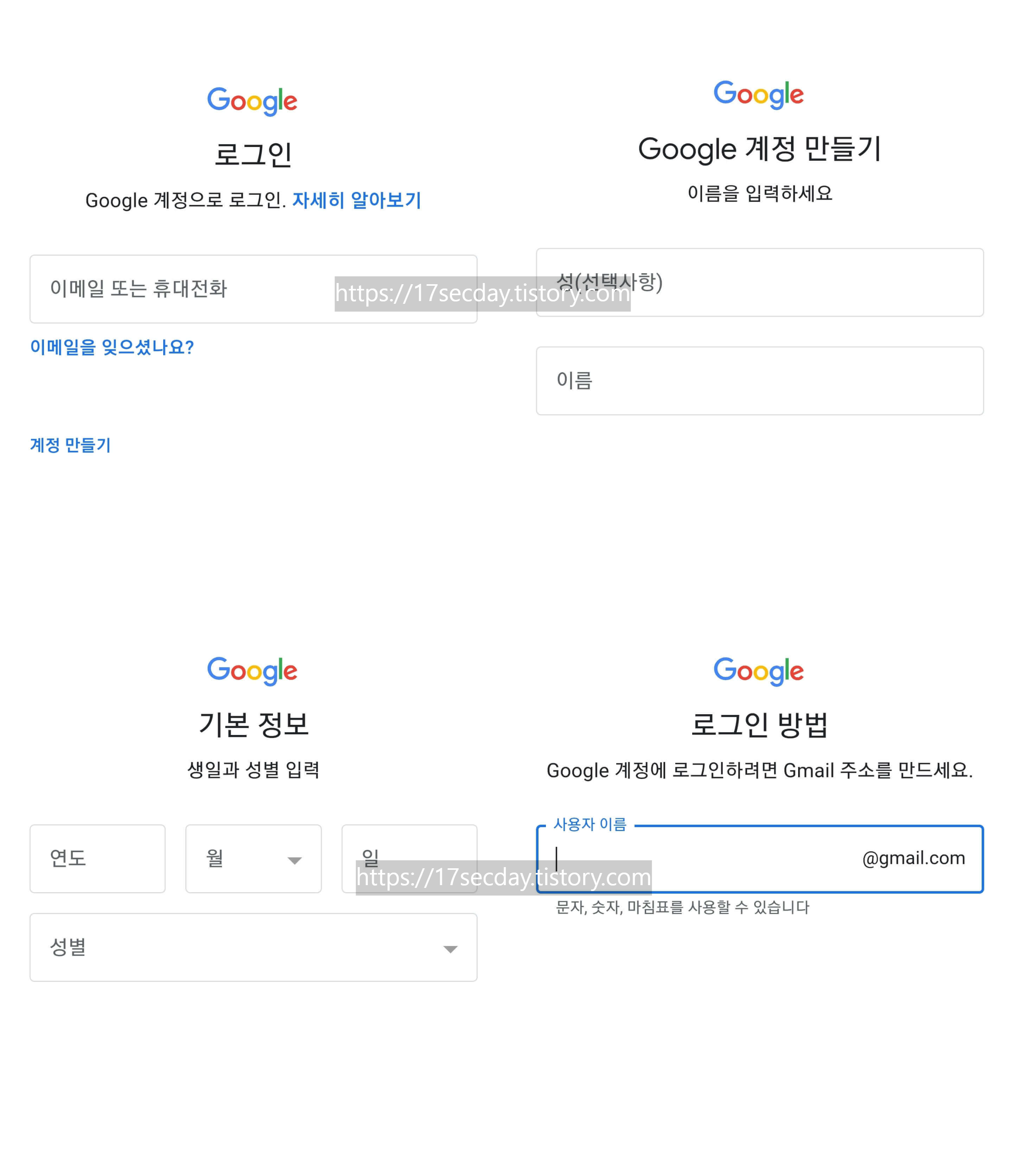The height and width of the screenshot is (1176, 1013).
Task: Click the '사용자 이름' Gmail username field
Action: pos(760,859)
